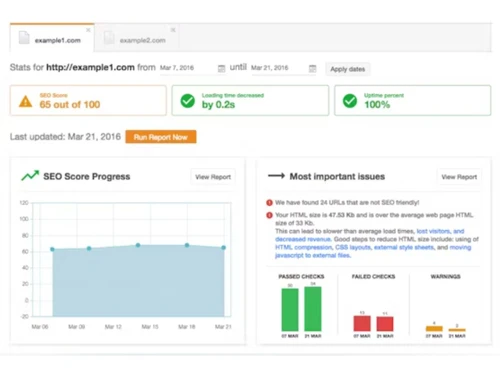Click the error icon beside HTML size issue

269,215
